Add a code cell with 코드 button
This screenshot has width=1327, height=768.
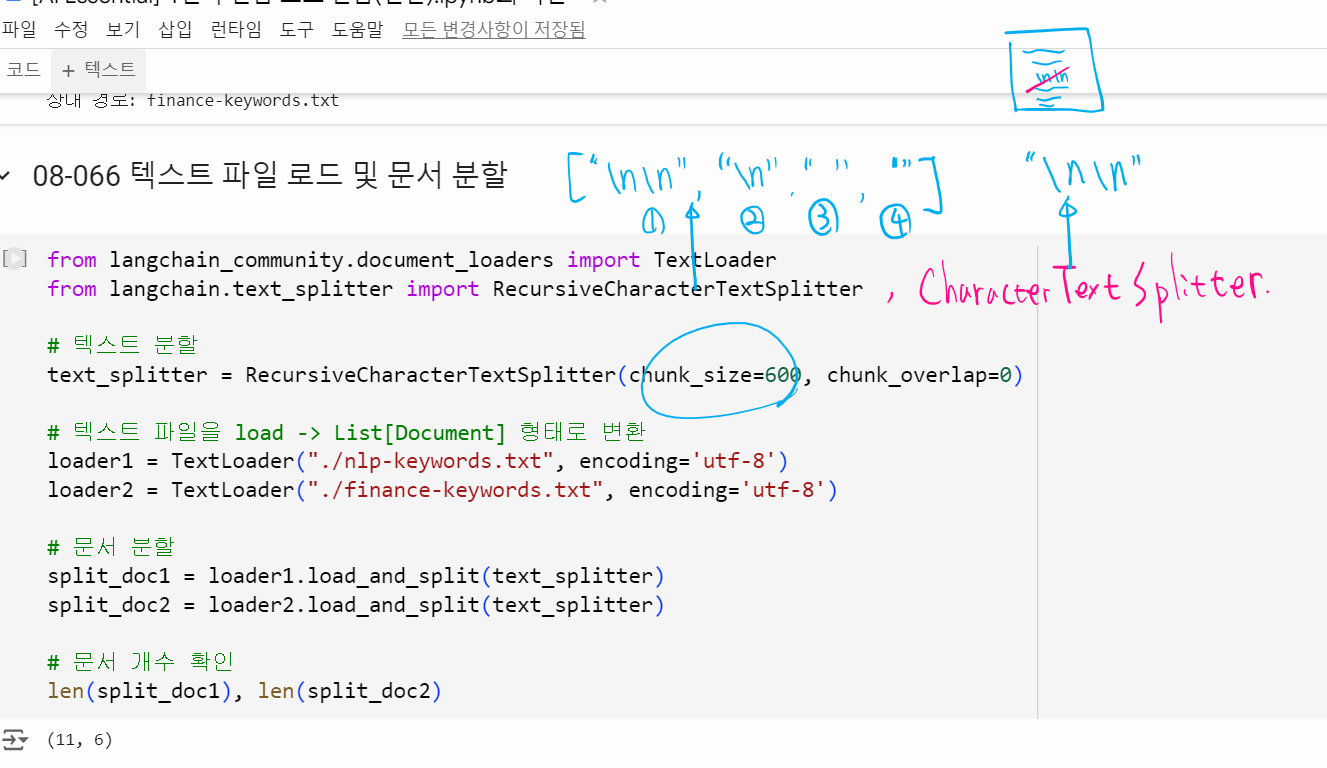click(23, 70)
